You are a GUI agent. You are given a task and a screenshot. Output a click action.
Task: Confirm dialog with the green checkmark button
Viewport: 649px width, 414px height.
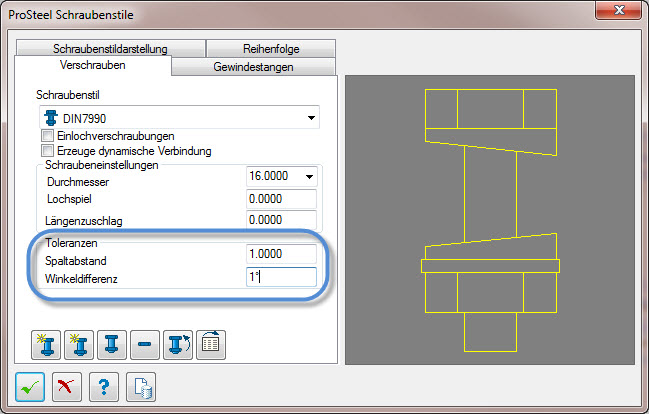click(30, 387)
